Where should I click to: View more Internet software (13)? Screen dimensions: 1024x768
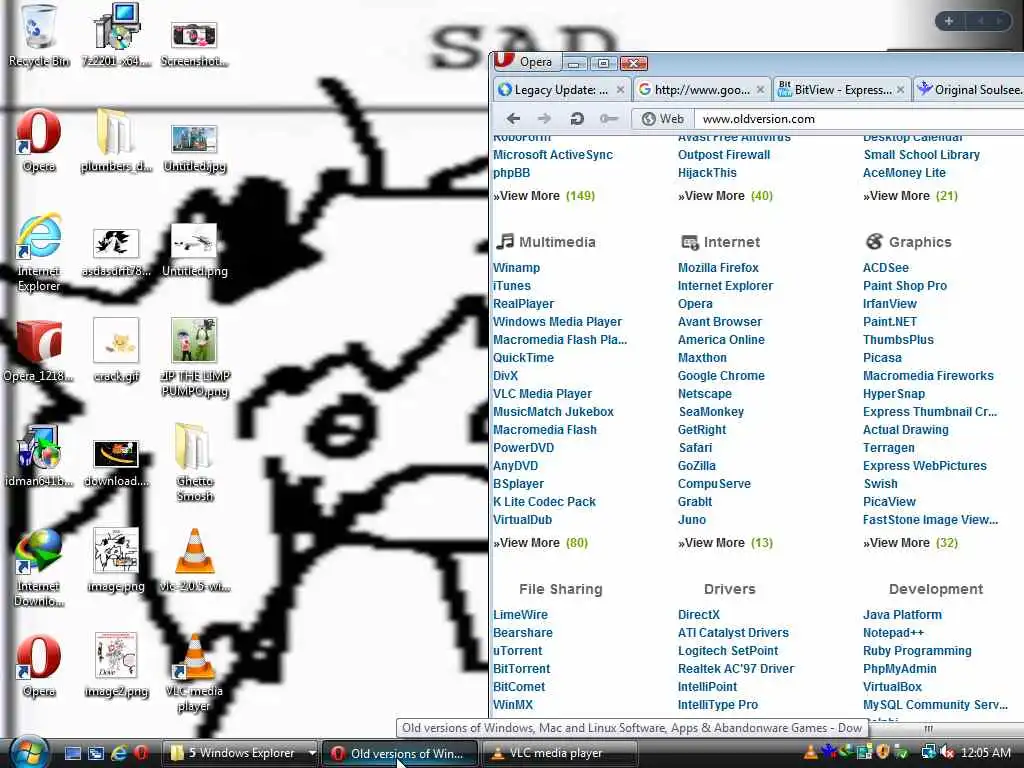[x=726, y=543]
